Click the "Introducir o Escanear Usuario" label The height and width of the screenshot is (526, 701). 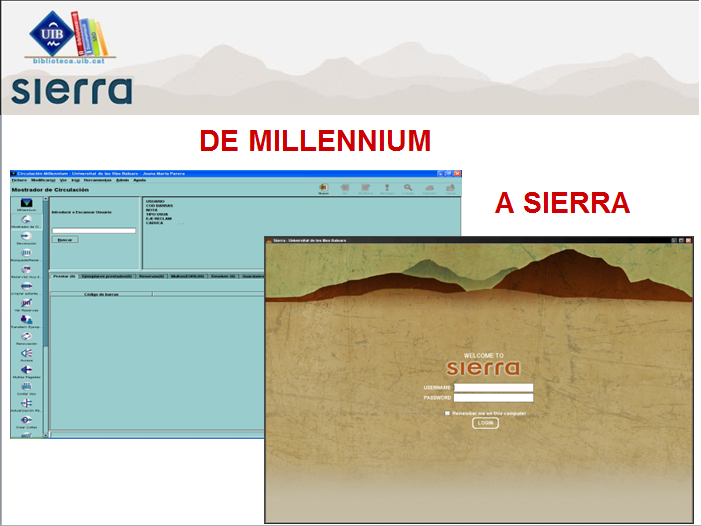(82, 212)
